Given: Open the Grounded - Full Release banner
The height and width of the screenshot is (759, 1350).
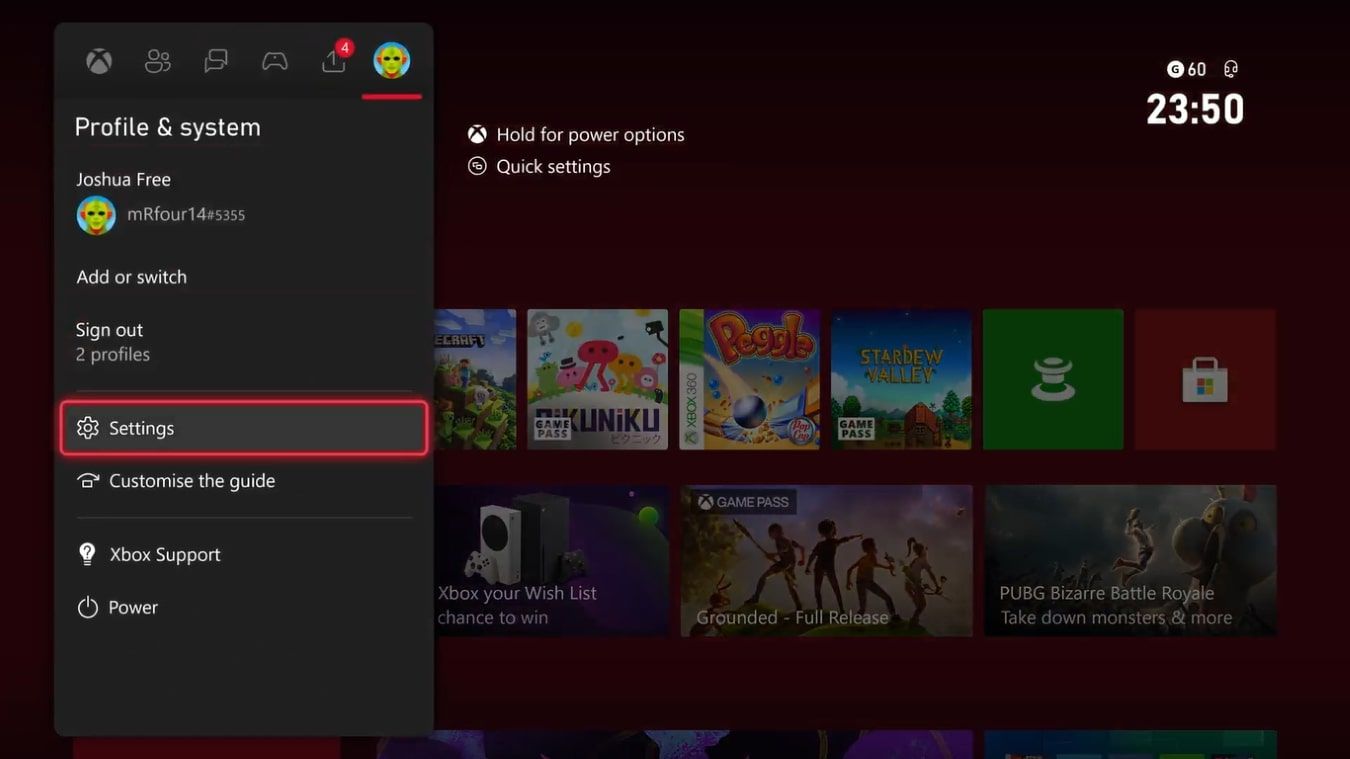Looking at the screenshot, I should (x=827, y=560).
